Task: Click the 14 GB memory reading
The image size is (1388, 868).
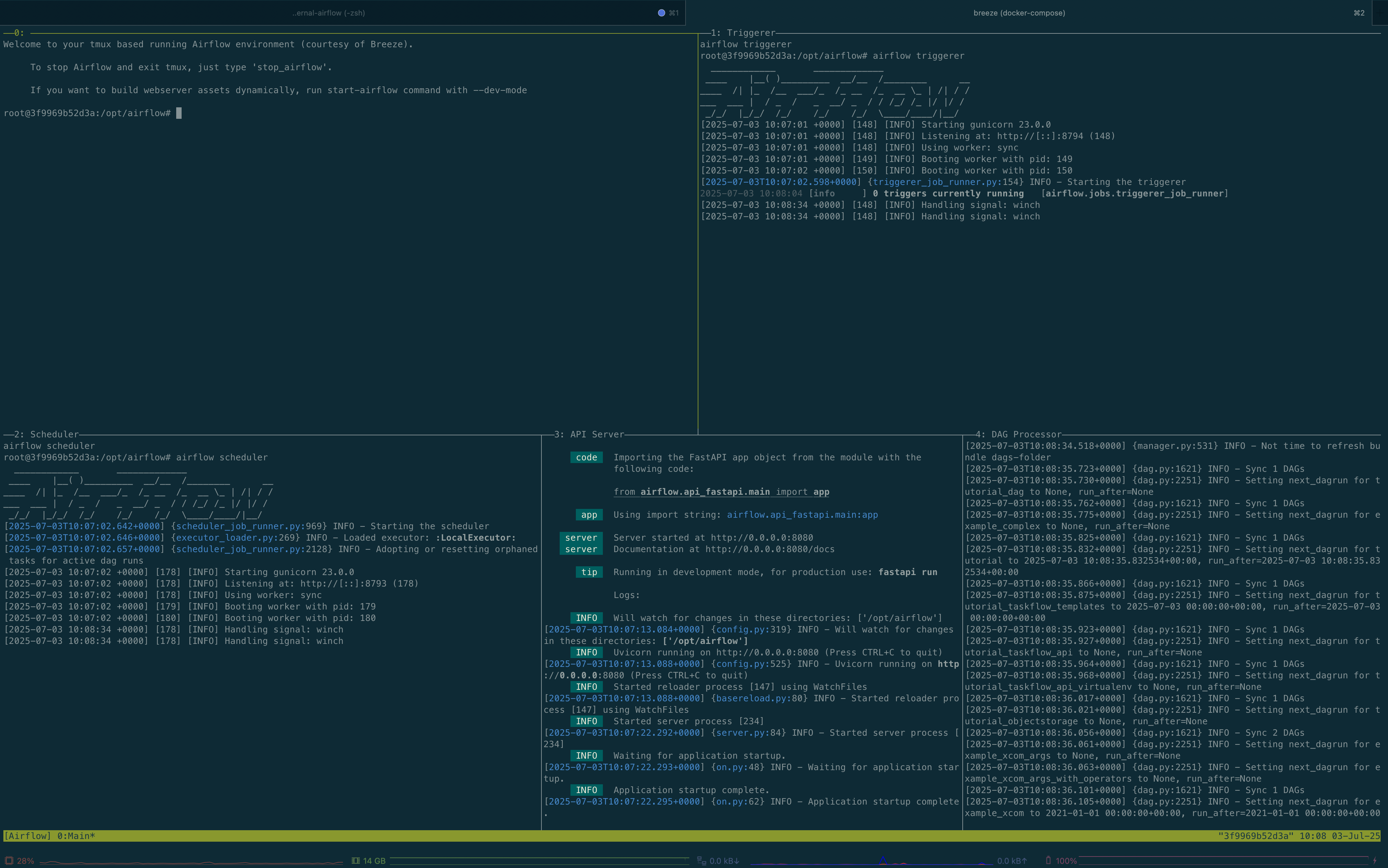Action: pos(374,861)
